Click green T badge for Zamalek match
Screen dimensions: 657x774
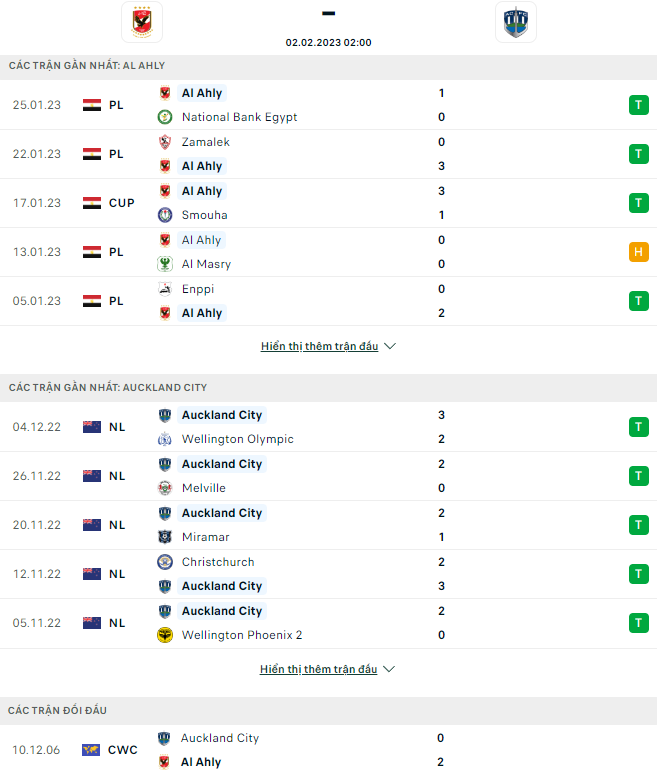(639, 154)
